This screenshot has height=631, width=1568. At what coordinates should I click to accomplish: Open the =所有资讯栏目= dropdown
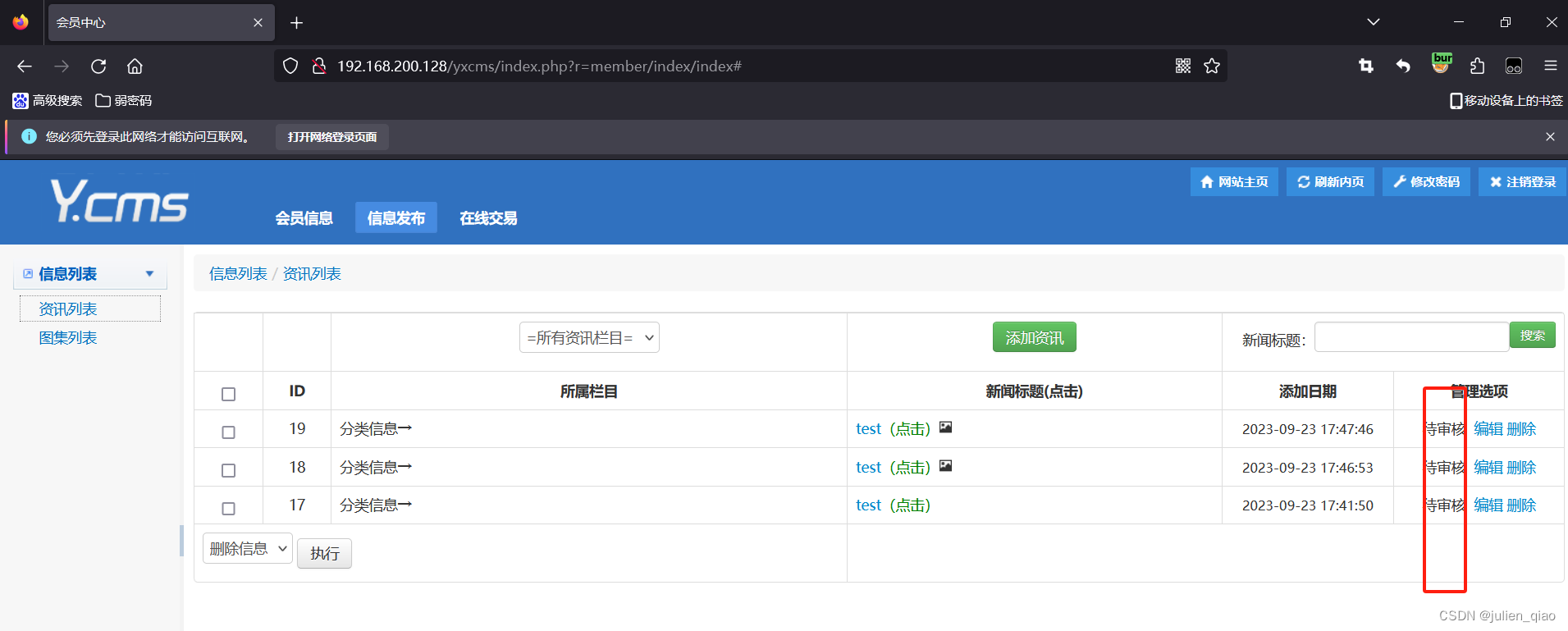589,338
